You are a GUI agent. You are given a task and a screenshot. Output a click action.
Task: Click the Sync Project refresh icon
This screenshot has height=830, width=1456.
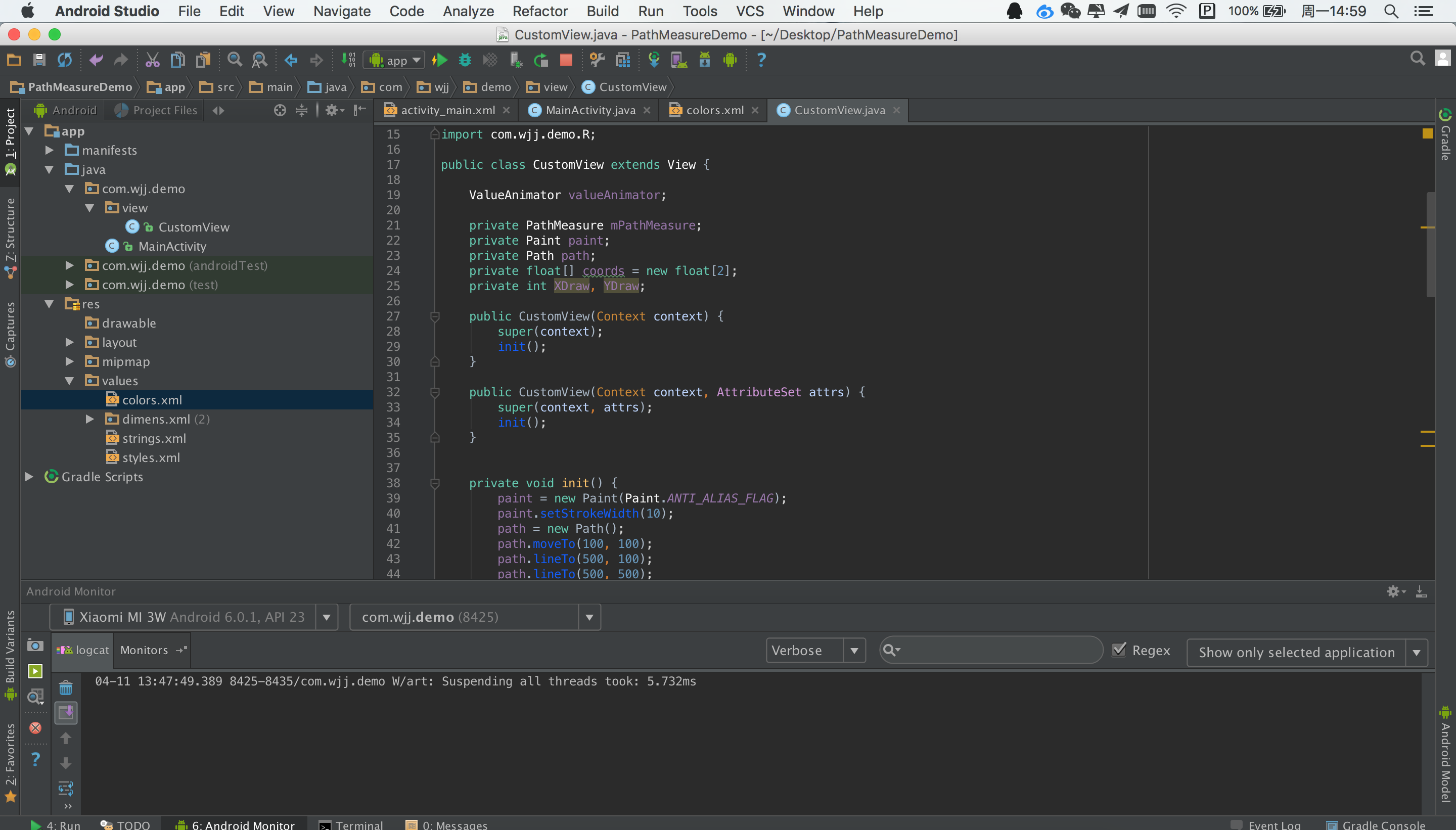[x=64, y=60]
